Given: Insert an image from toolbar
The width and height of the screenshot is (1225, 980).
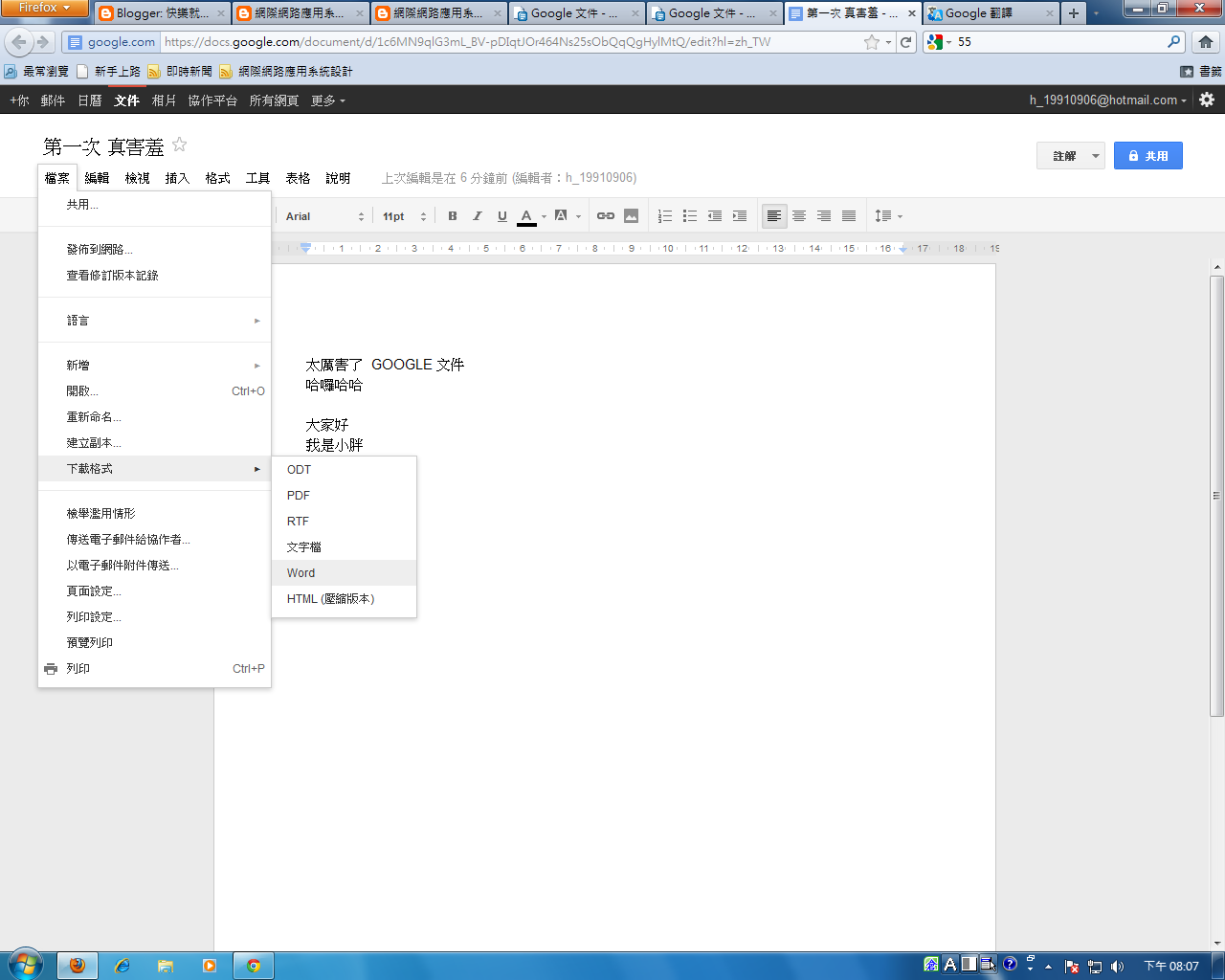Looking at the screenshot, I should pos(632,216).
